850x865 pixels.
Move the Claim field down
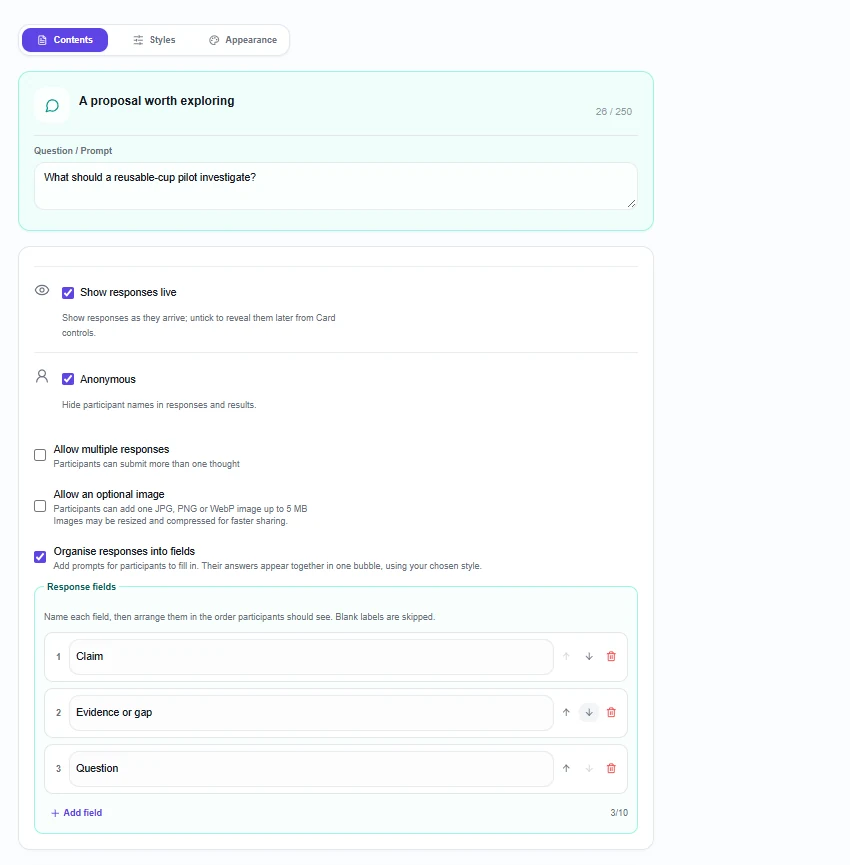(x=589, y=656)
